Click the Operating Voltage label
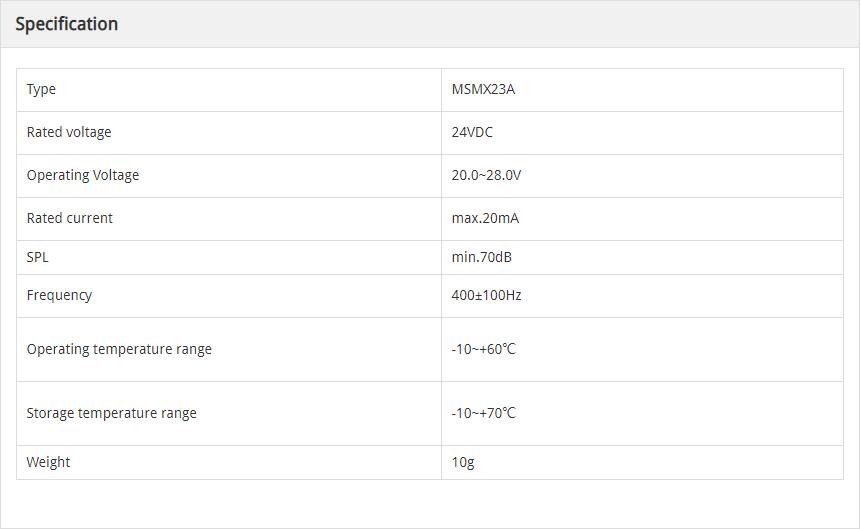The image size is (861, 529). click(x=83, y=176)
